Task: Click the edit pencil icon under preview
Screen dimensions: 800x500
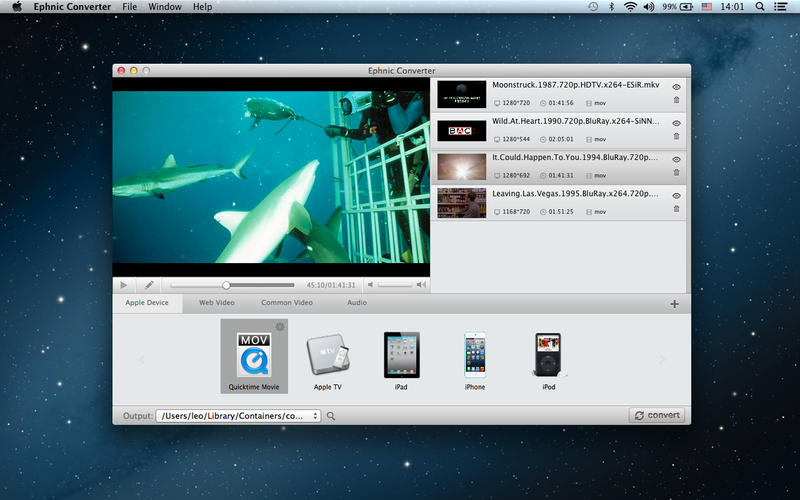Action: point(148,285)
